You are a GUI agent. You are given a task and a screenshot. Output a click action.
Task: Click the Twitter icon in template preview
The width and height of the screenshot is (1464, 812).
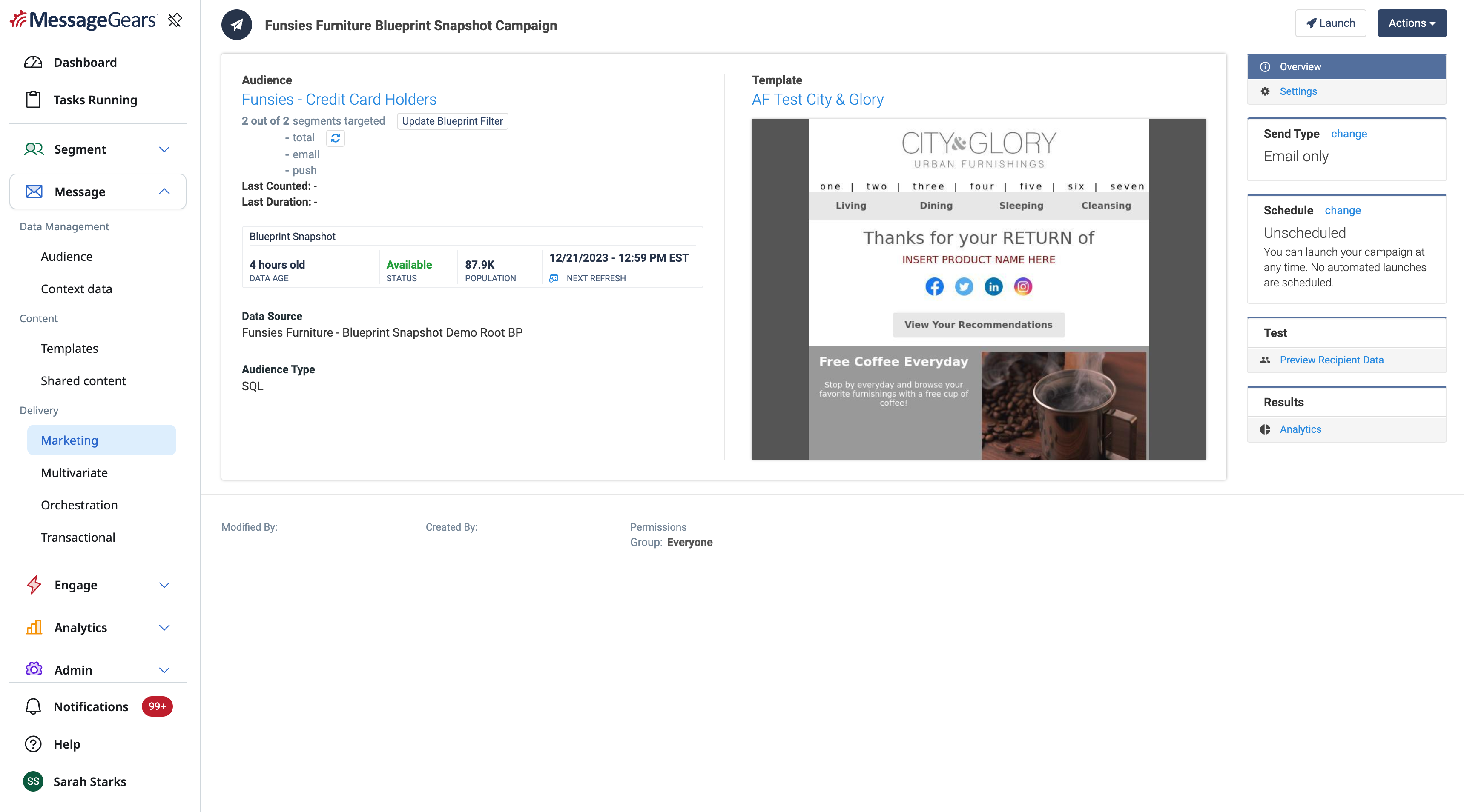(964, 287)
